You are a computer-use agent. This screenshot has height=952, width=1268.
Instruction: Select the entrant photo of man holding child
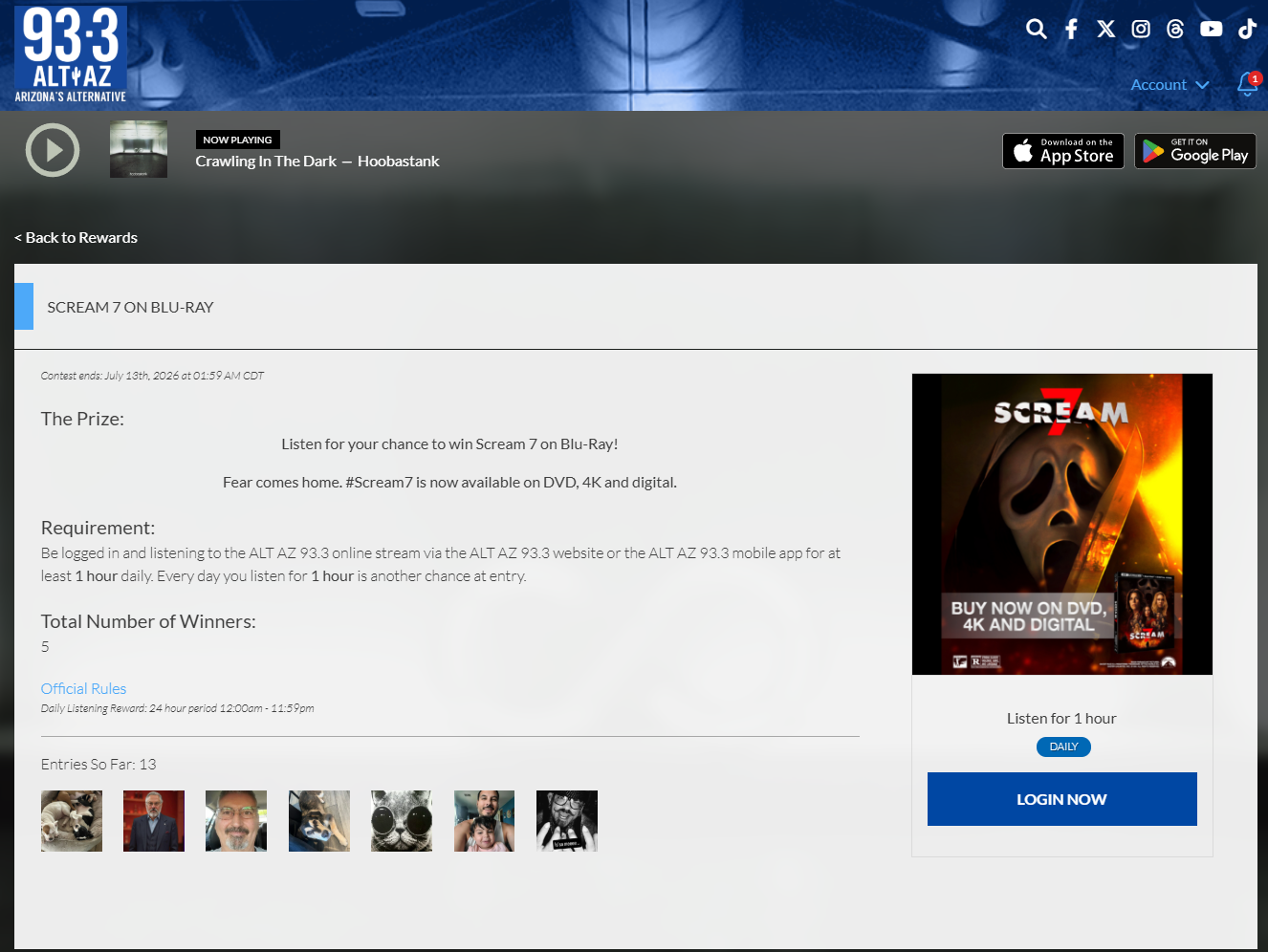coord(484,821)
